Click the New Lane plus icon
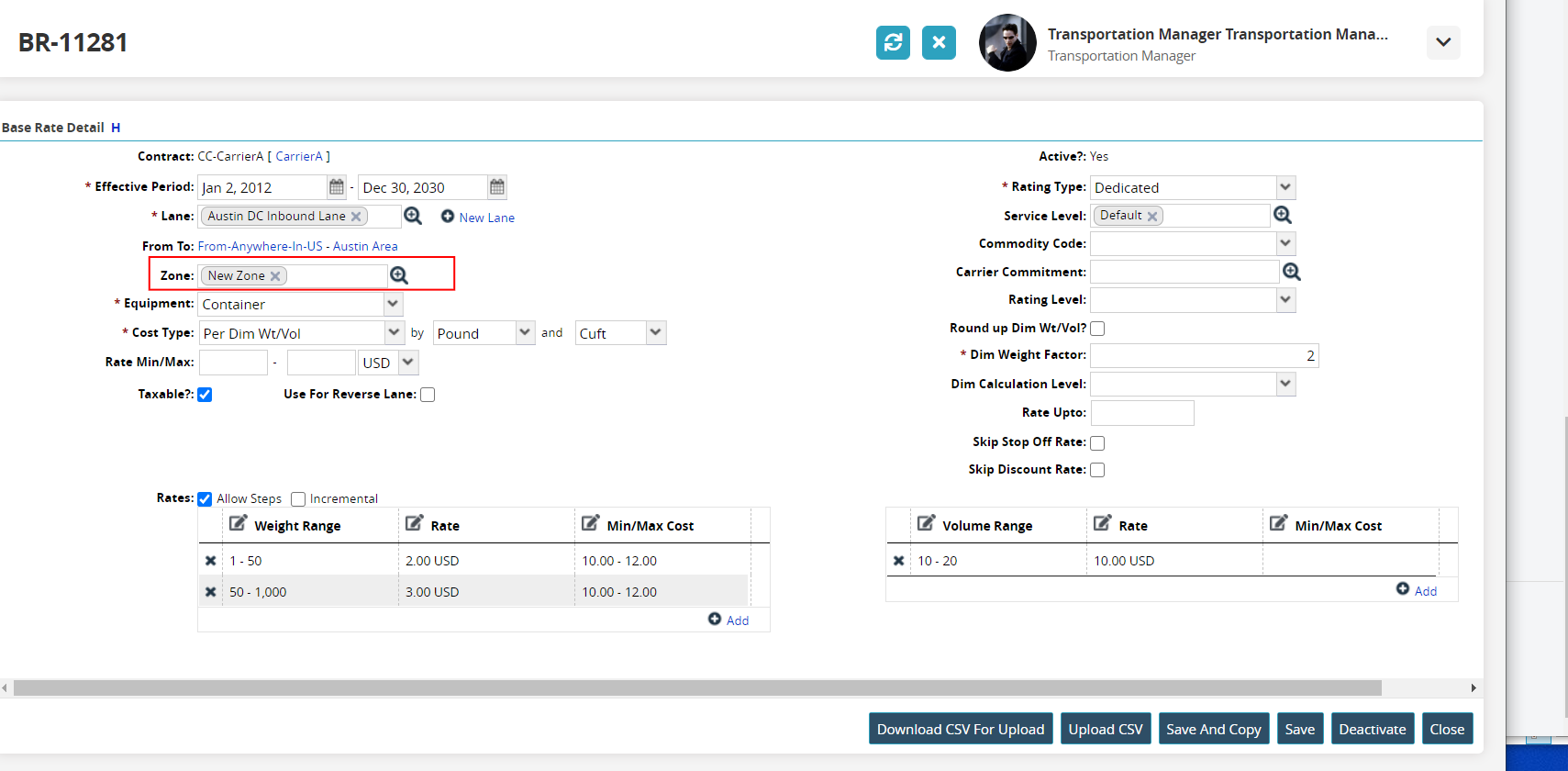 [448, 217]
